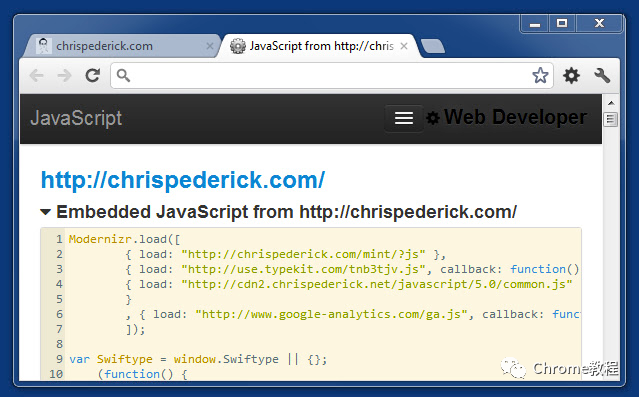Screen dimensions: 639x397
Task: Click the browser forward arrow
Action: point(64,75)
